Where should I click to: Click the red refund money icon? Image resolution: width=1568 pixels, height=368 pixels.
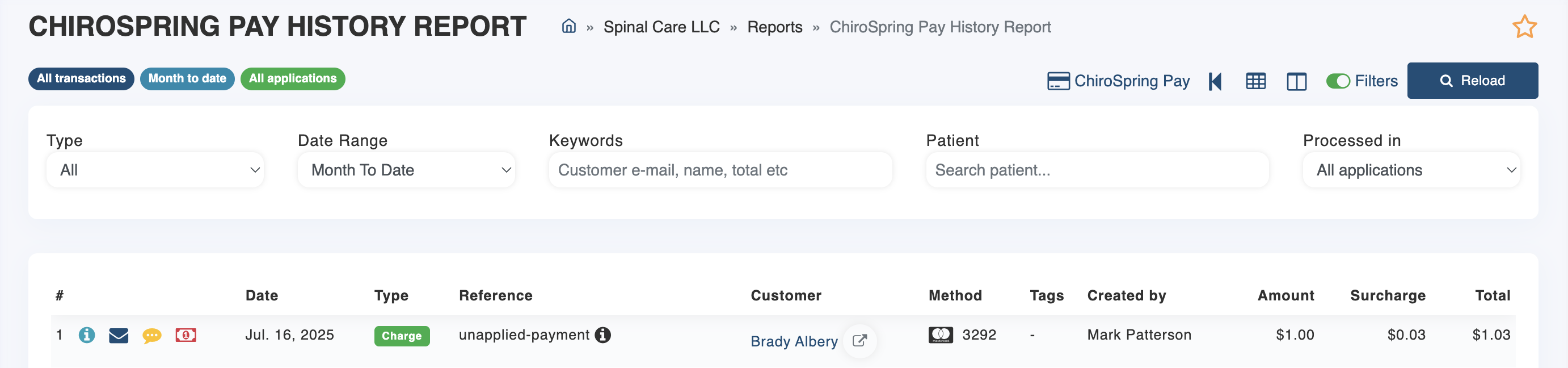click(186, 335)
